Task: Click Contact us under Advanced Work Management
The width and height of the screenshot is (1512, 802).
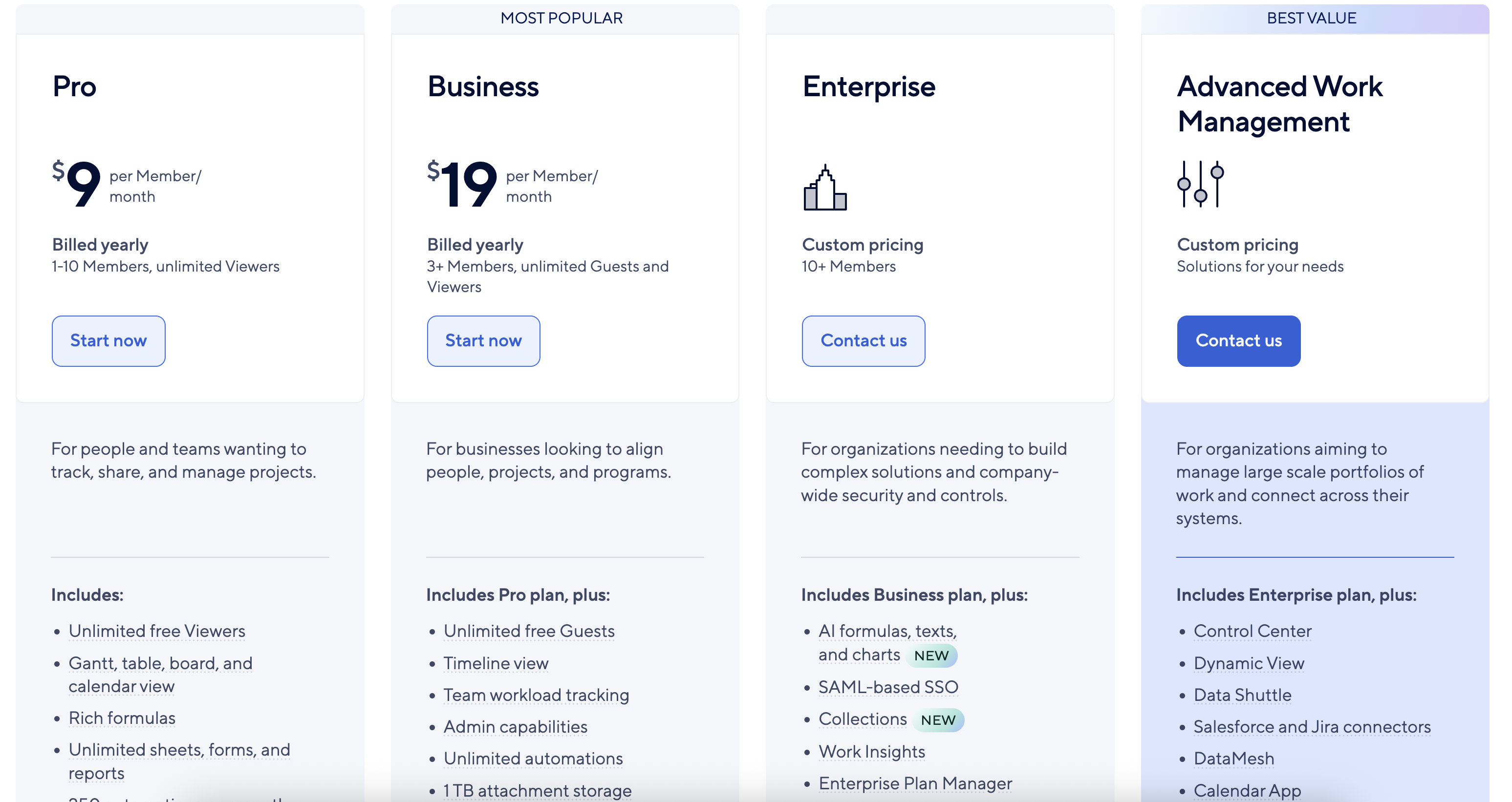Action: coord(1238,341)
